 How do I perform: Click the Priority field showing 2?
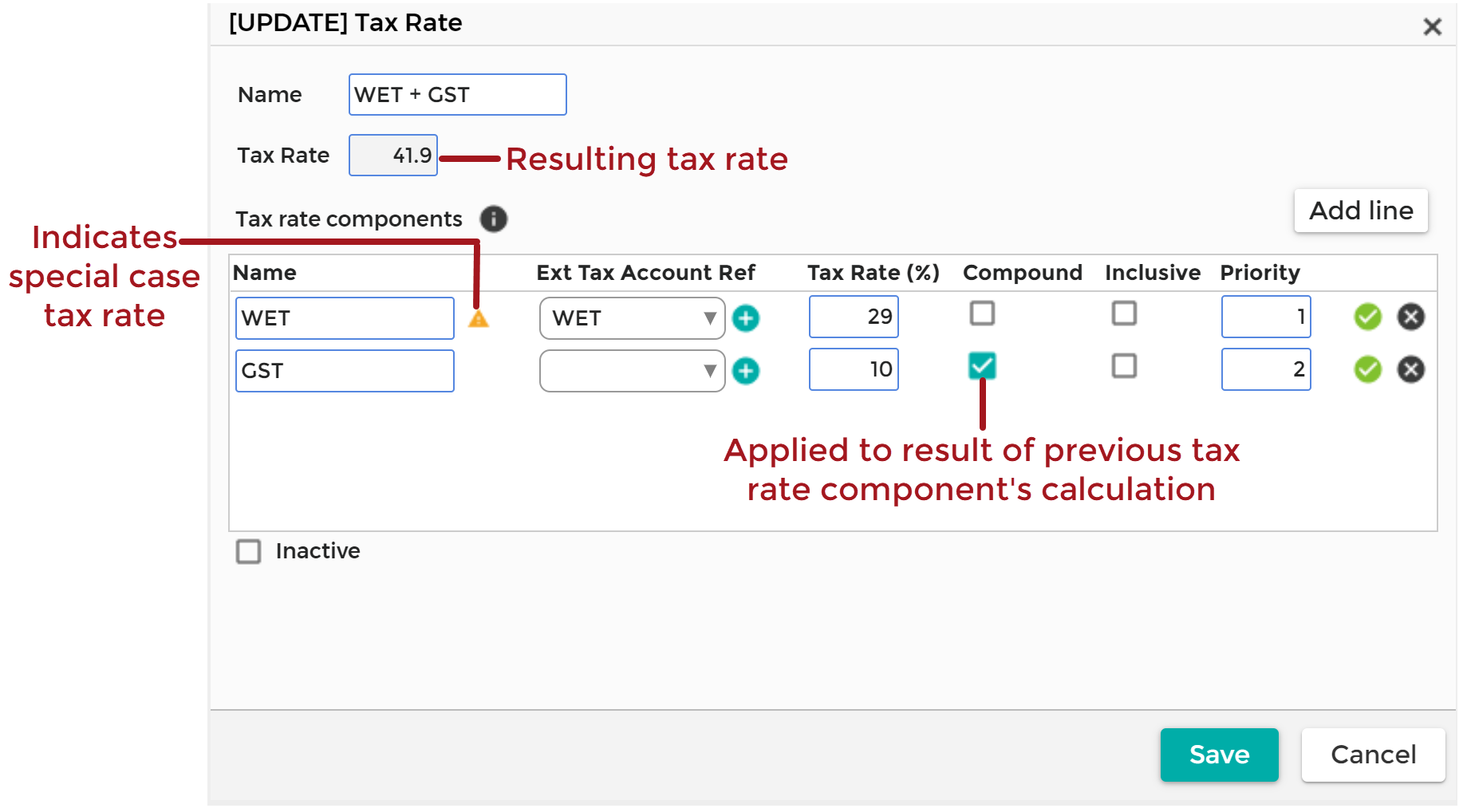(x=1266, y=369)
